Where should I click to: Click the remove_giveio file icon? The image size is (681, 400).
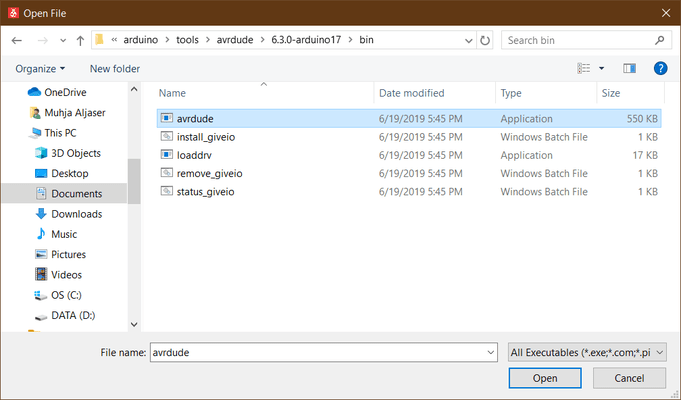167,173
